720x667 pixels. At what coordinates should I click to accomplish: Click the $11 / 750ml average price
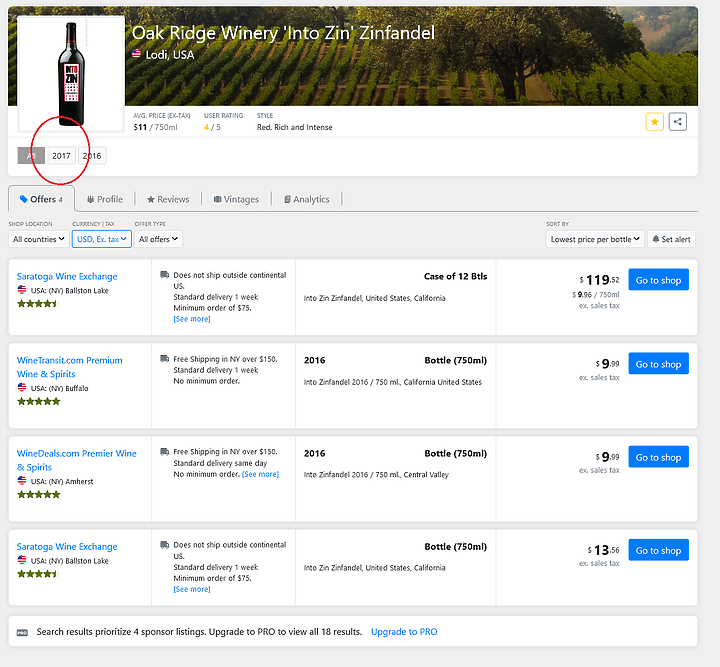point(155,127)
